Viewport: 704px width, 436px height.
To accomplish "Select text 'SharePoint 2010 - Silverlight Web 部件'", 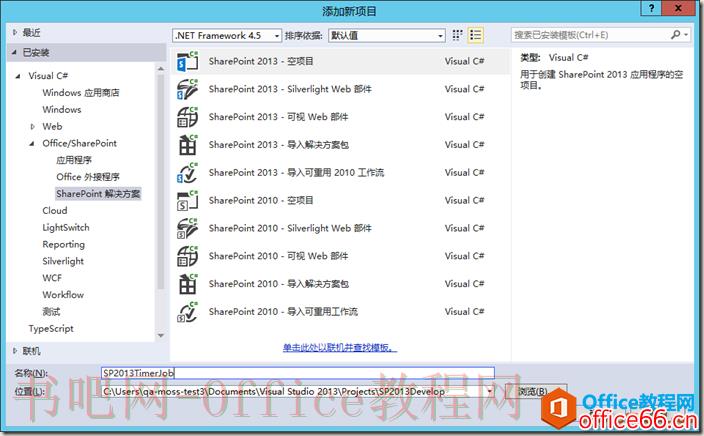I will [x=290, y=228].
